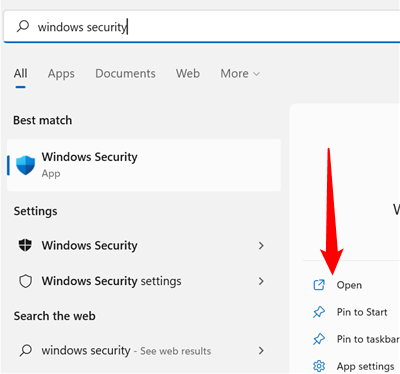400x374 pixels.
Task: Expand the web results chevron arrow
Action: [261, 351]
